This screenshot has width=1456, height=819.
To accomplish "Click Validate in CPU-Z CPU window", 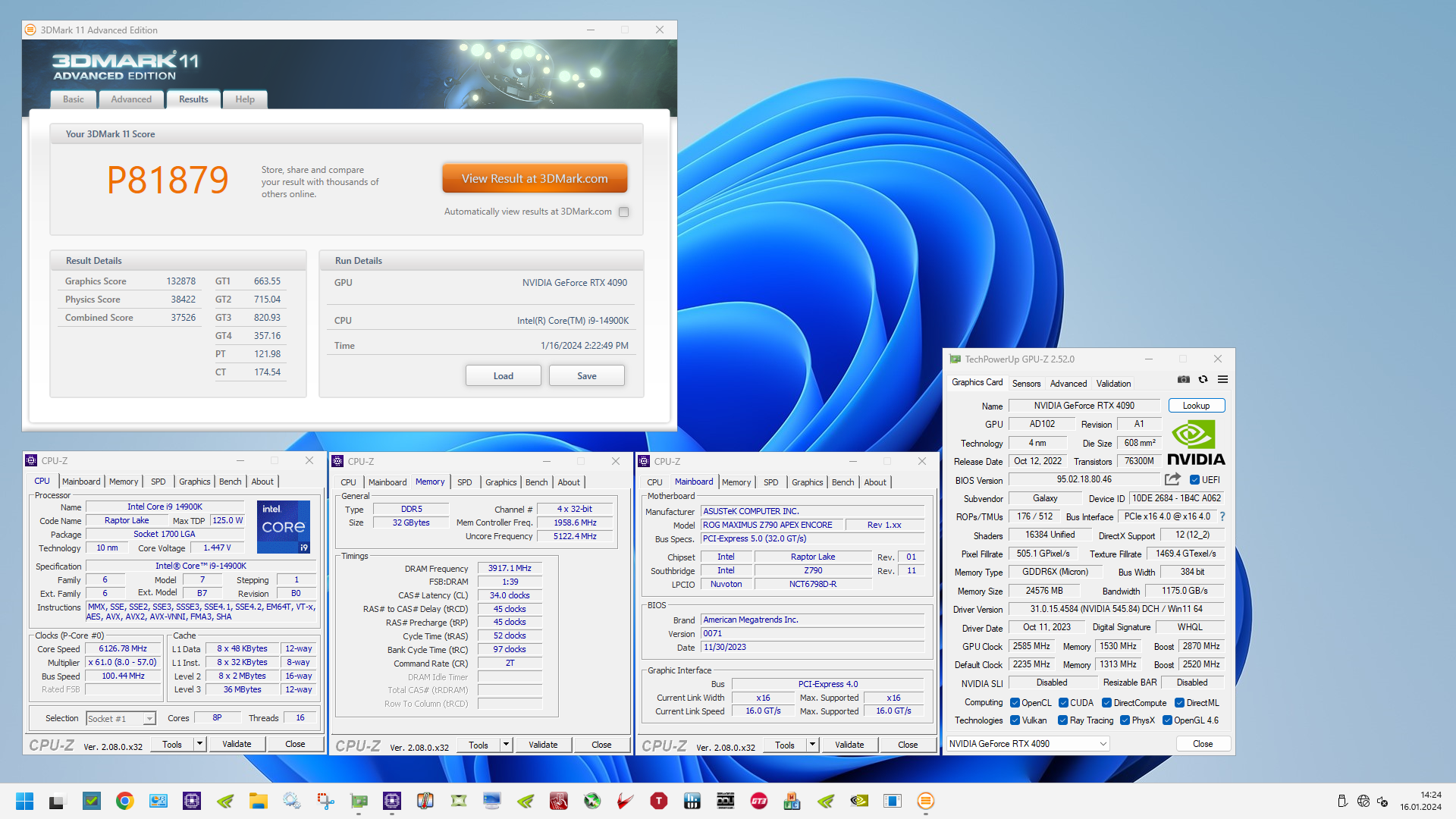I will (x=237, y=744).
